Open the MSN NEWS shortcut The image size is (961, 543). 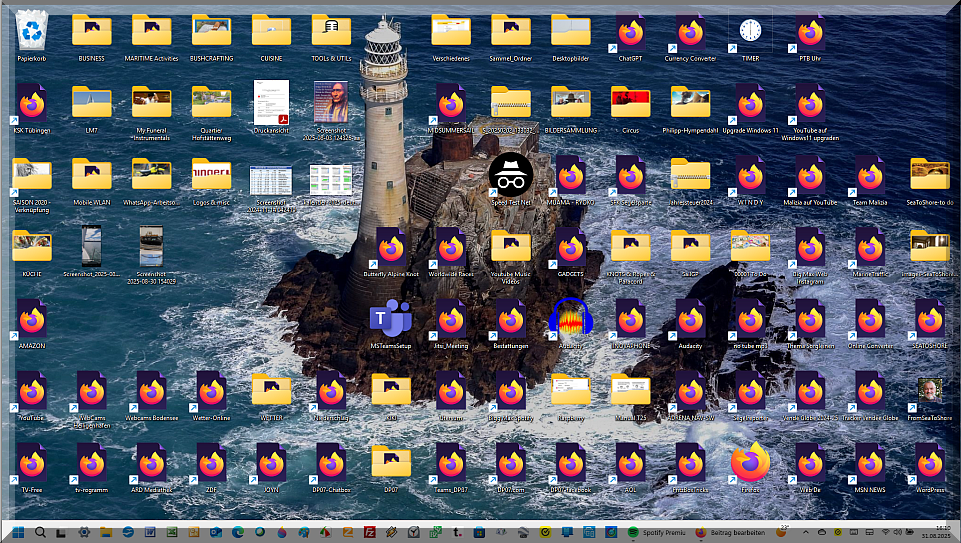coord(870,463)
